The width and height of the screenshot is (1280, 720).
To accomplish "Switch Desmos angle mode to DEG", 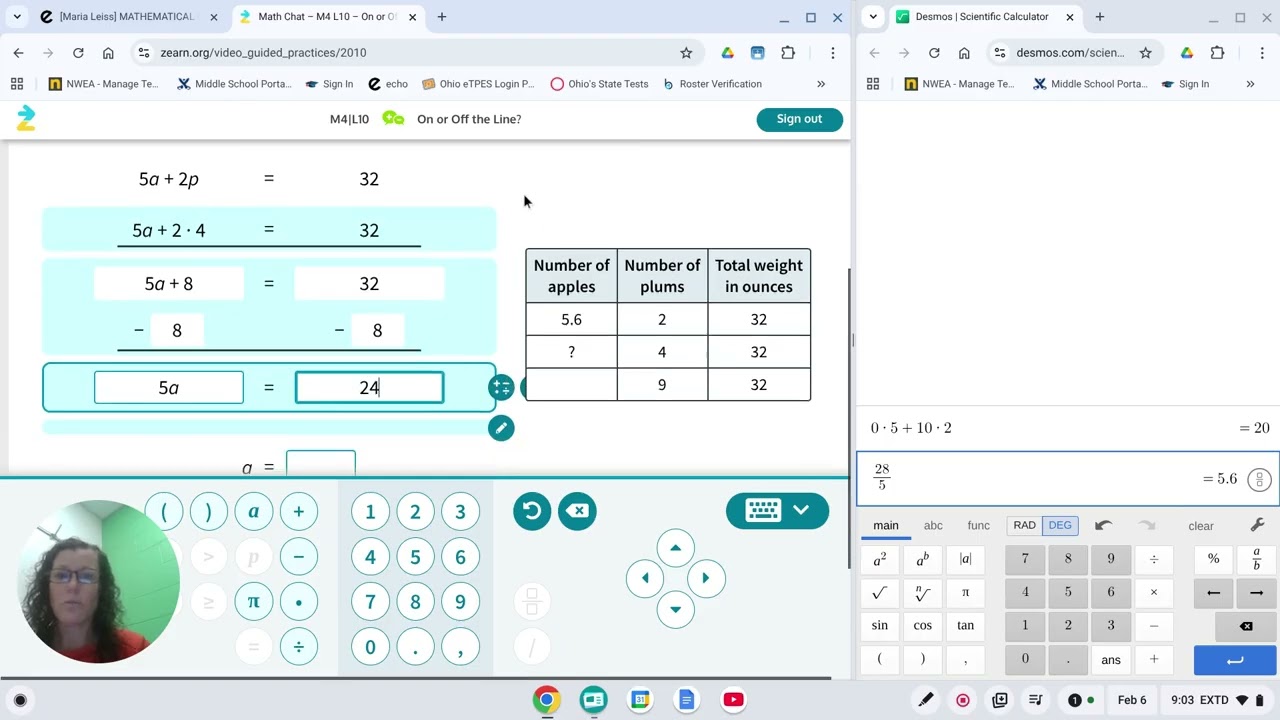I will (1060, 525).
